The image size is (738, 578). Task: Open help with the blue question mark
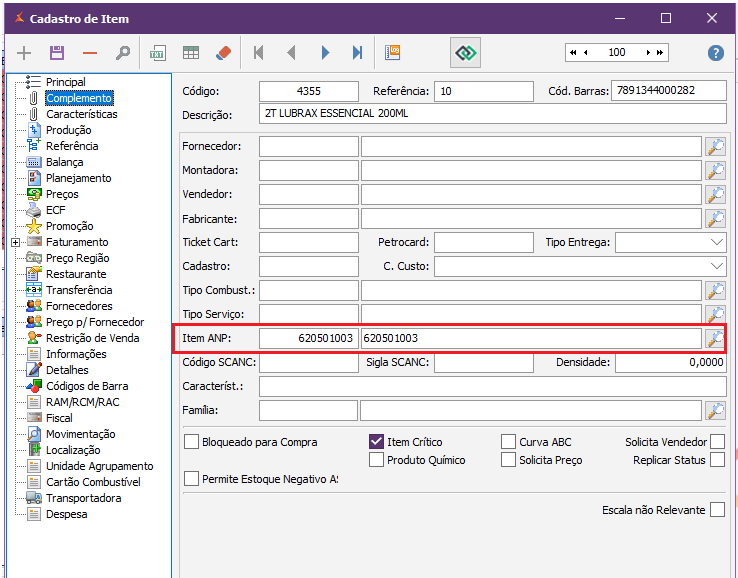[715, 53]
